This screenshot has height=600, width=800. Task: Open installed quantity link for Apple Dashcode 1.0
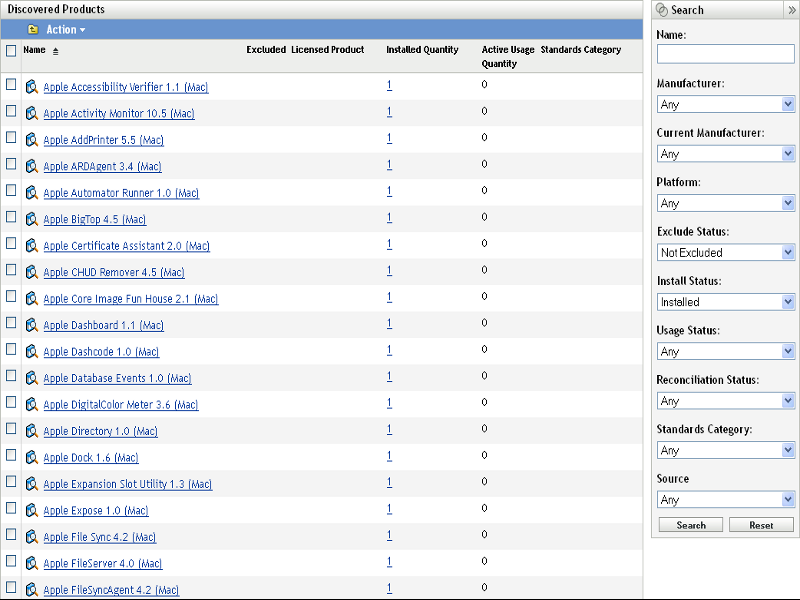pos(389,350)
